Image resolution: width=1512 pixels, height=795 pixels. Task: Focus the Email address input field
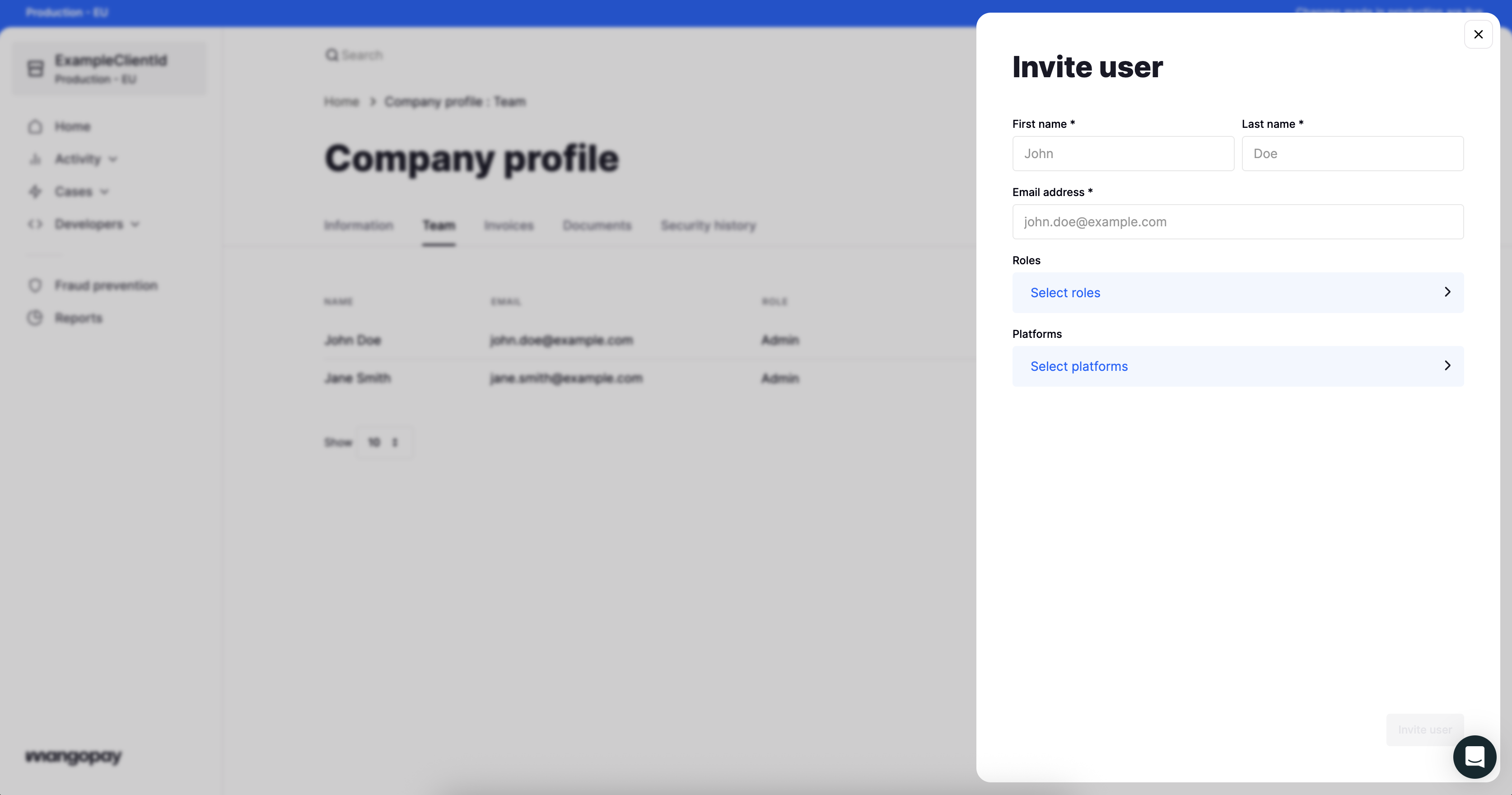tap(1237, 222)
